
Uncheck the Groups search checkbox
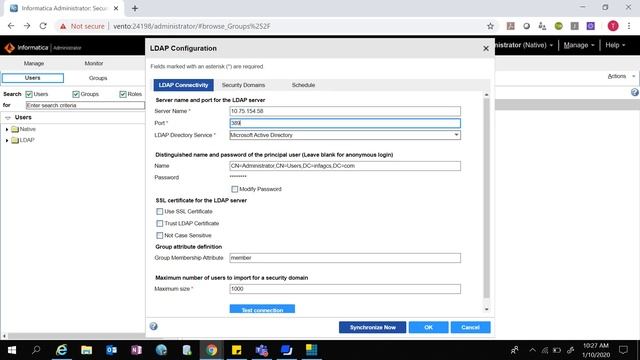(x=76, y=94)
